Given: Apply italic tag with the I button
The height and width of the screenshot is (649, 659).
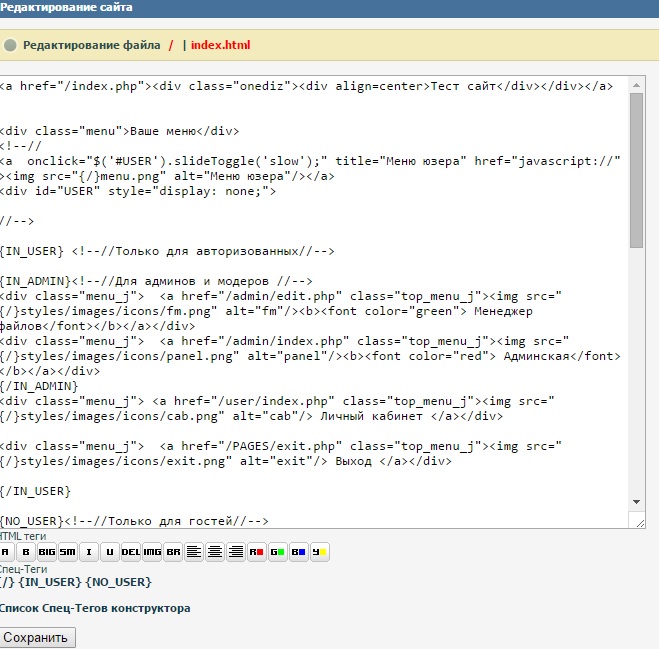Looking at the screenshot, I should 89,552.
